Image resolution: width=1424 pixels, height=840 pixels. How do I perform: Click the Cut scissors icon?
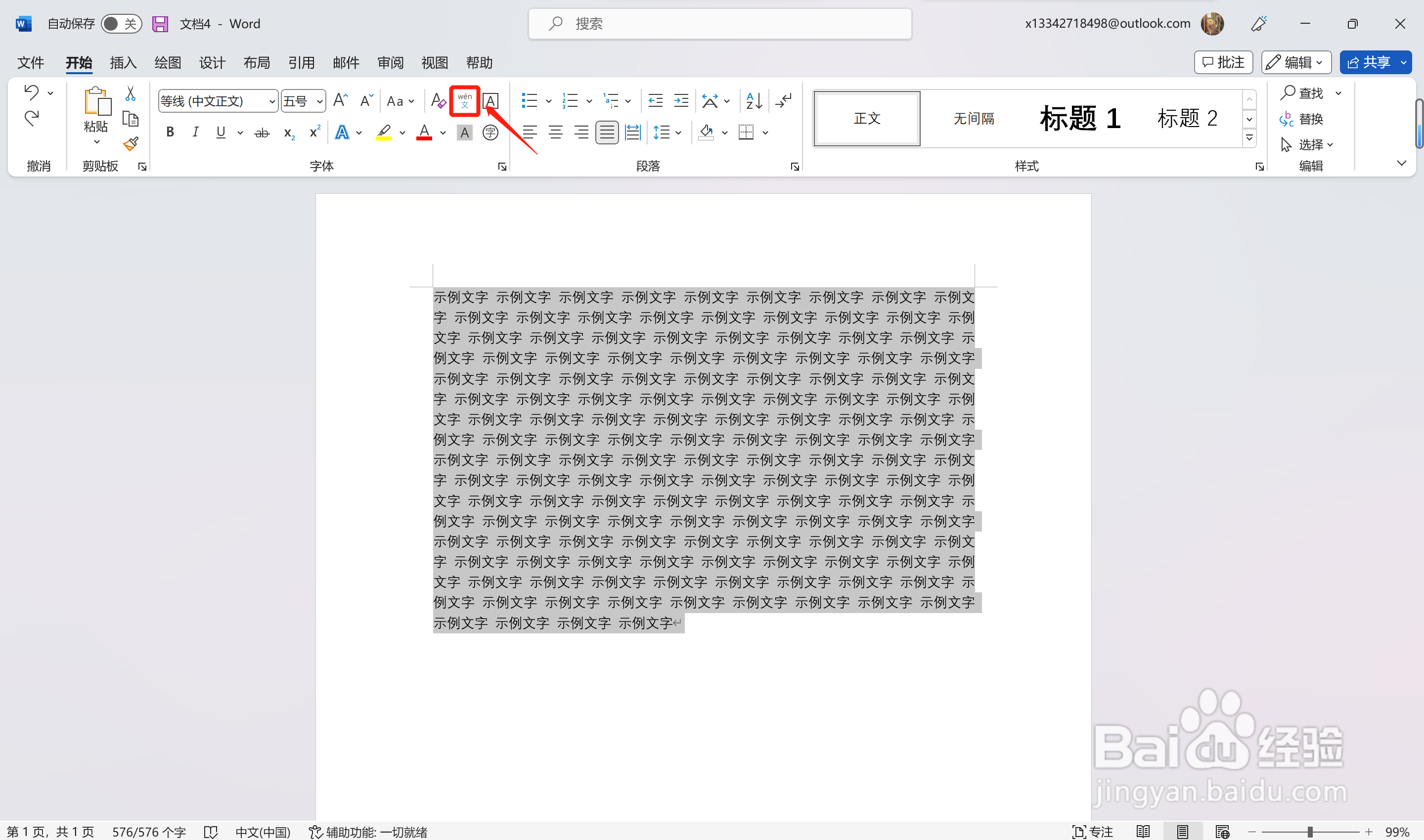tap(131, 93)
